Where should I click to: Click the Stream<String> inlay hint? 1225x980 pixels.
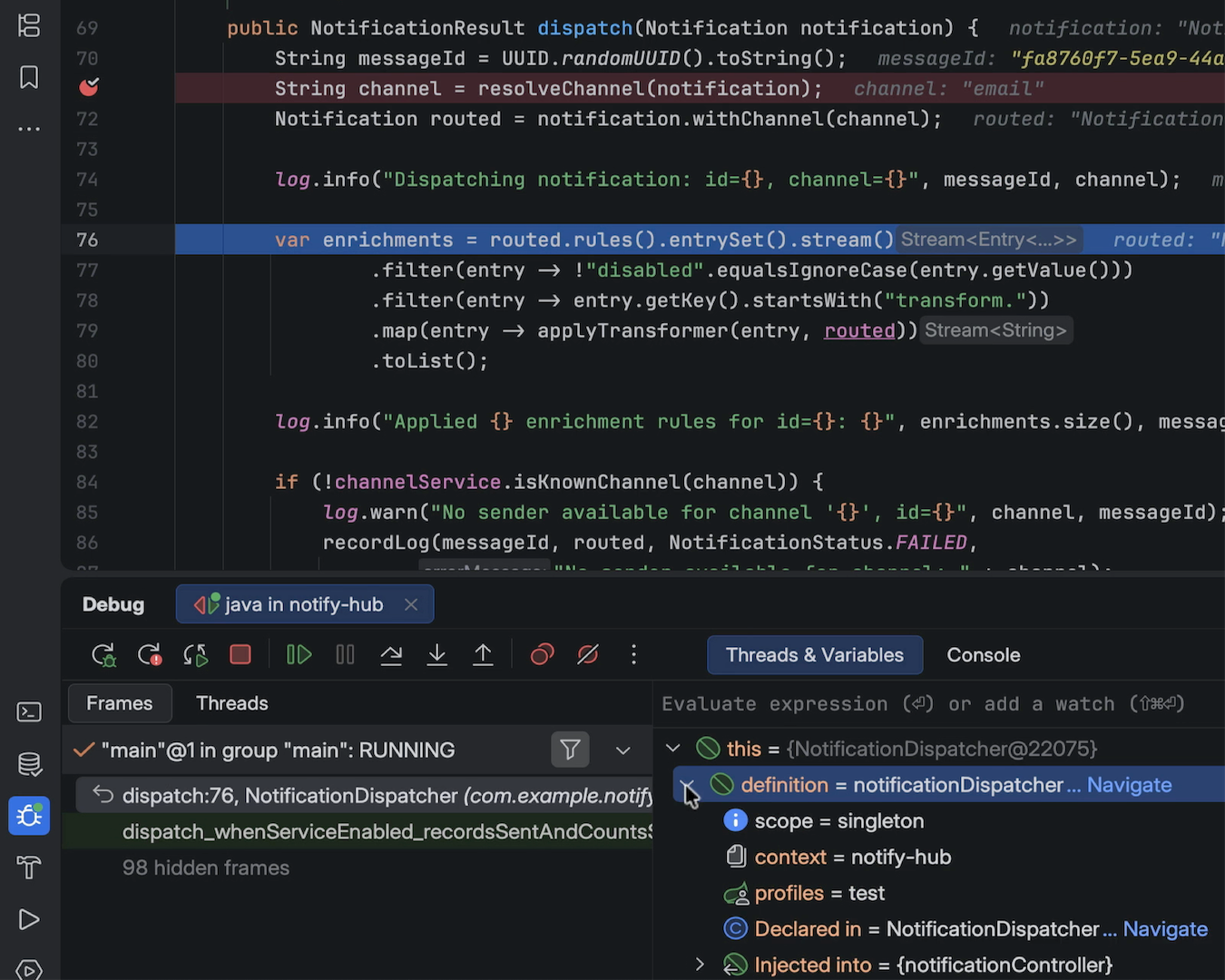(x=995, y=330)
